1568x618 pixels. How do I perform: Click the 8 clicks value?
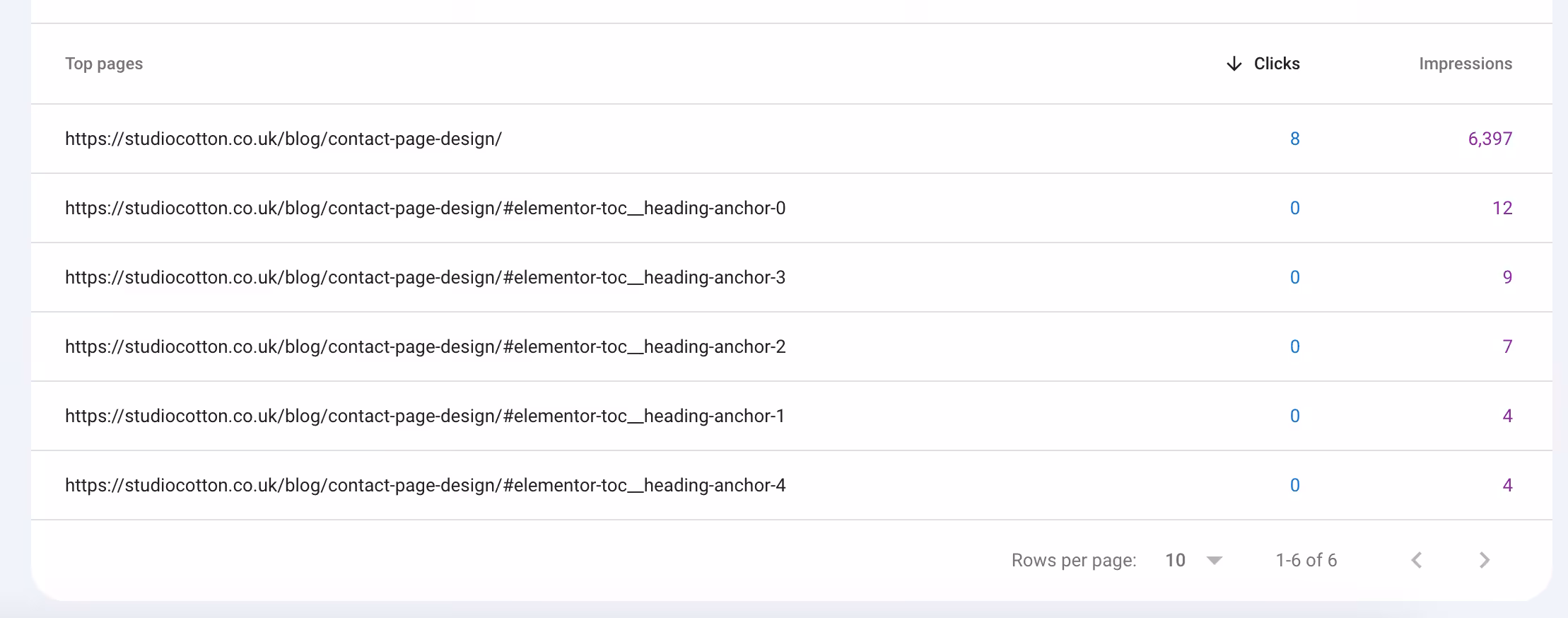[1294, 139]
